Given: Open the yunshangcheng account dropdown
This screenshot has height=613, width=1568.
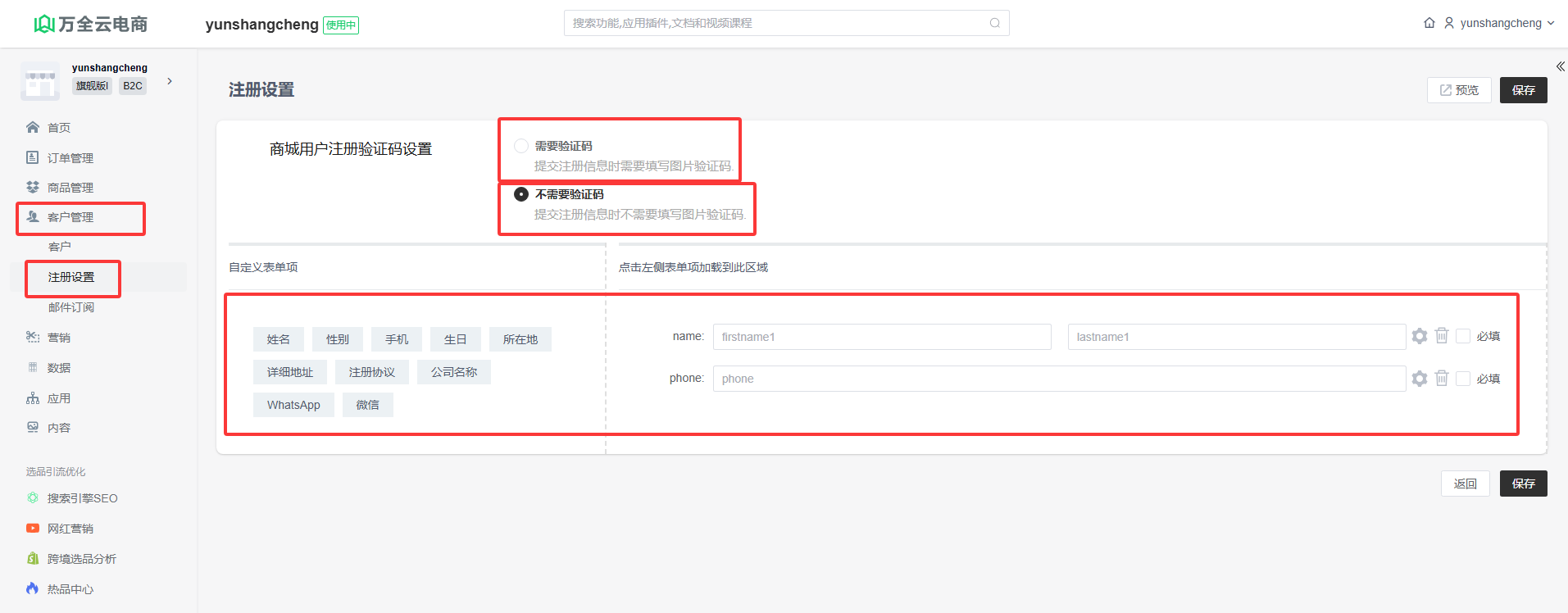Looking at the screenshot, I should tap(1499, 23).
